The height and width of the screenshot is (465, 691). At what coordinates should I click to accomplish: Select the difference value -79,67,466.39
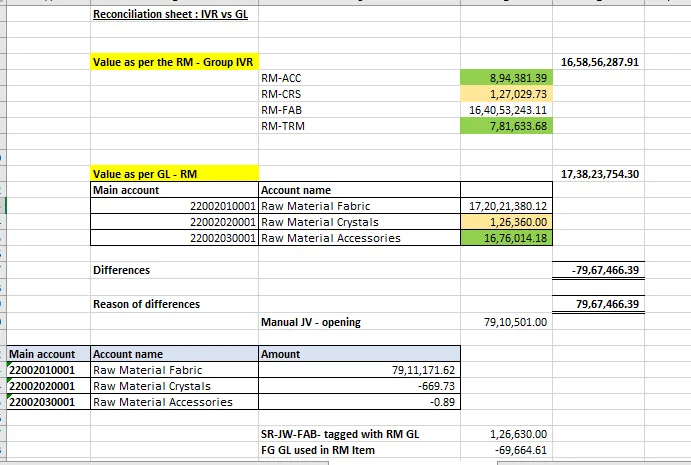coord(598,270)
